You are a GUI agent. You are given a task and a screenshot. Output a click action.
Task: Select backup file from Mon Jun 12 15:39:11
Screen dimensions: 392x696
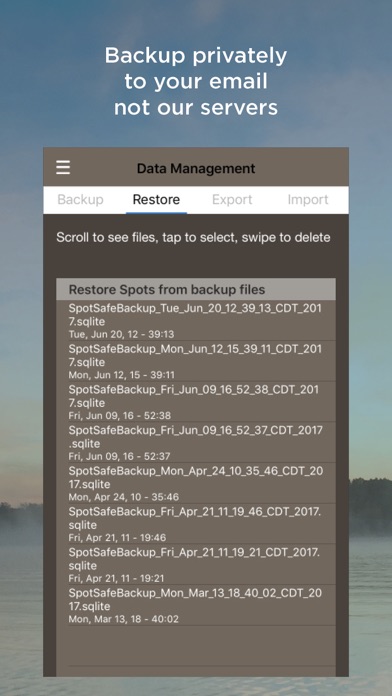(x=196, y=361)
